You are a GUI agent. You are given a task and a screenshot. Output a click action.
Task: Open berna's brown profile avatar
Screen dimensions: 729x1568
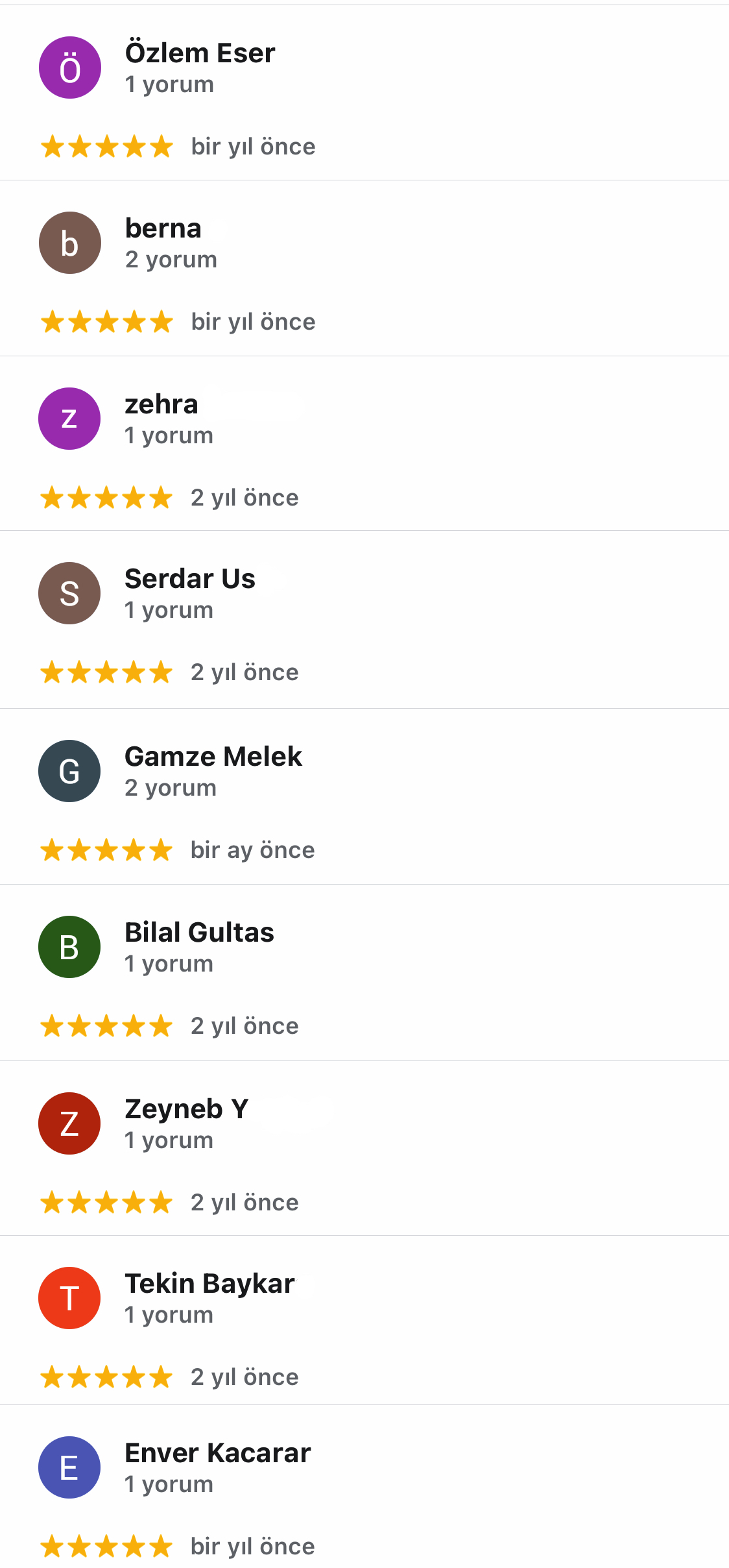coord(70,243)
